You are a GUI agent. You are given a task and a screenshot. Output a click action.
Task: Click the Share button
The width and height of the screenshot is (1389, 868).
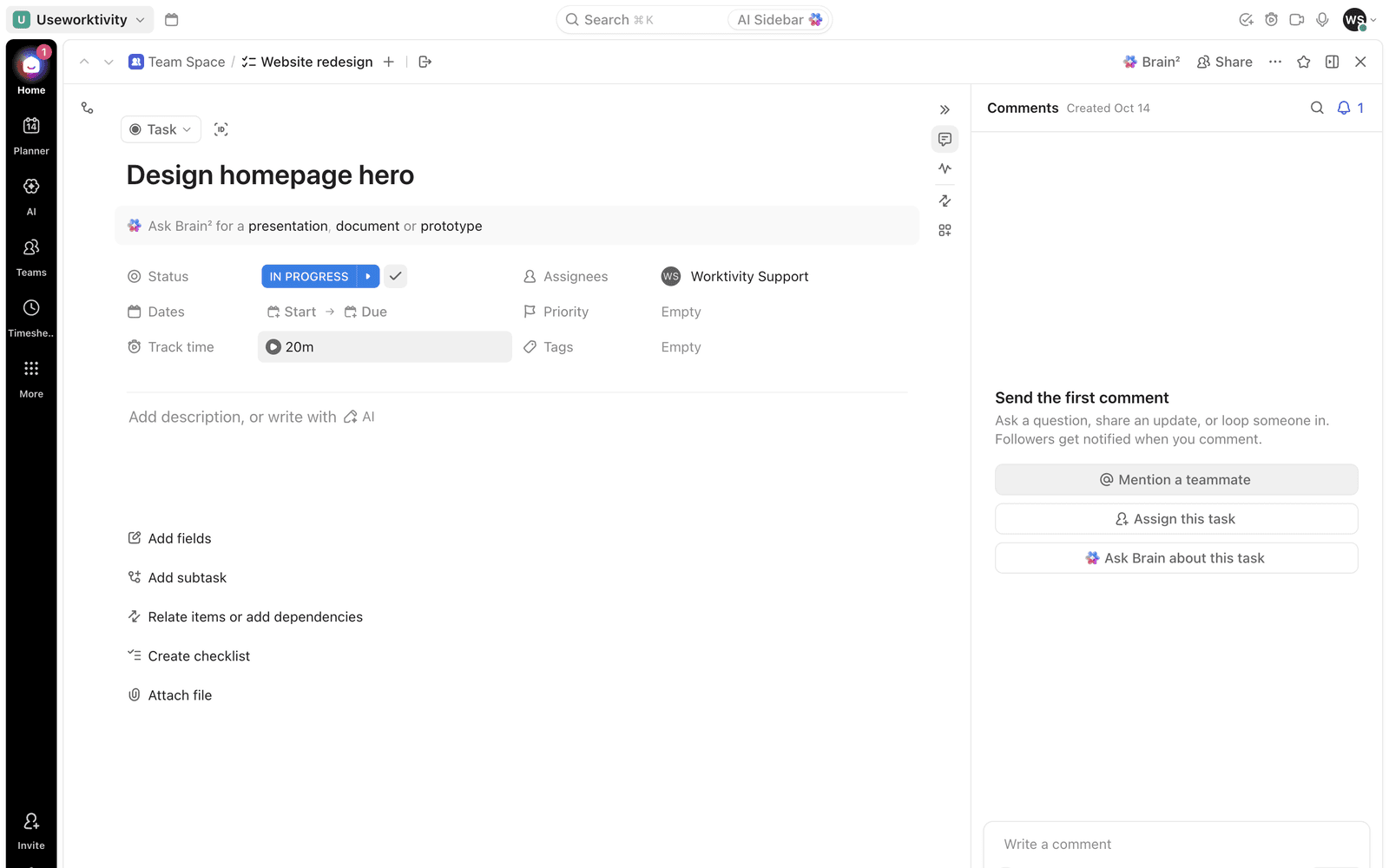coord(1225,62)
